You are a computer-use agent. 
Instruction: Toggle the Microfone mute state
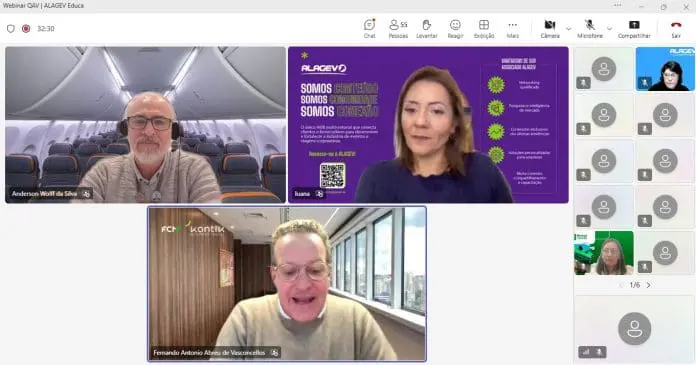click(590, 29)
